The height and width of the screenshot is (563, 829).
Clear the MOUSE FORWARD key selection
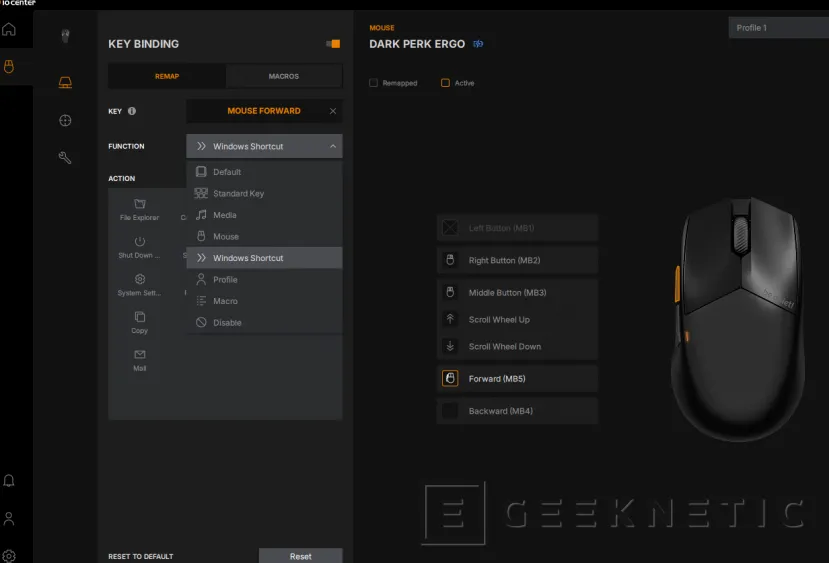[333, 111]
